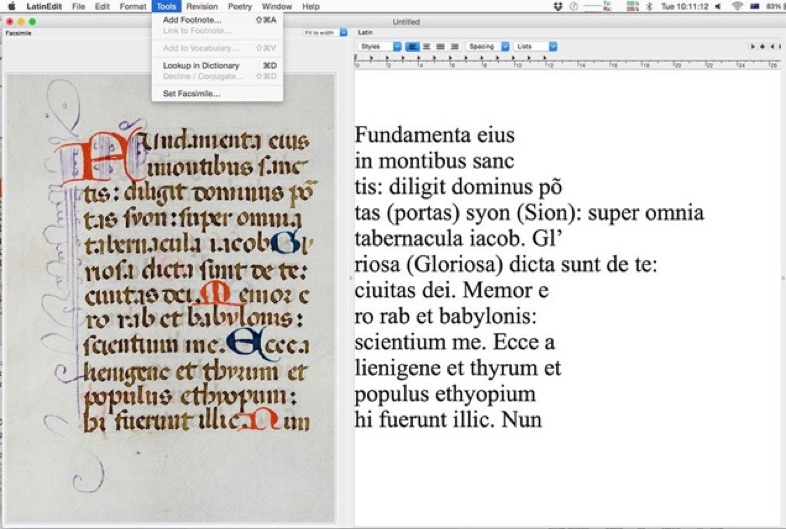This screenshot has height=529, width=786.
Task: Click text line 'Fundamenta eius'
Action: [x=435, y=135]
